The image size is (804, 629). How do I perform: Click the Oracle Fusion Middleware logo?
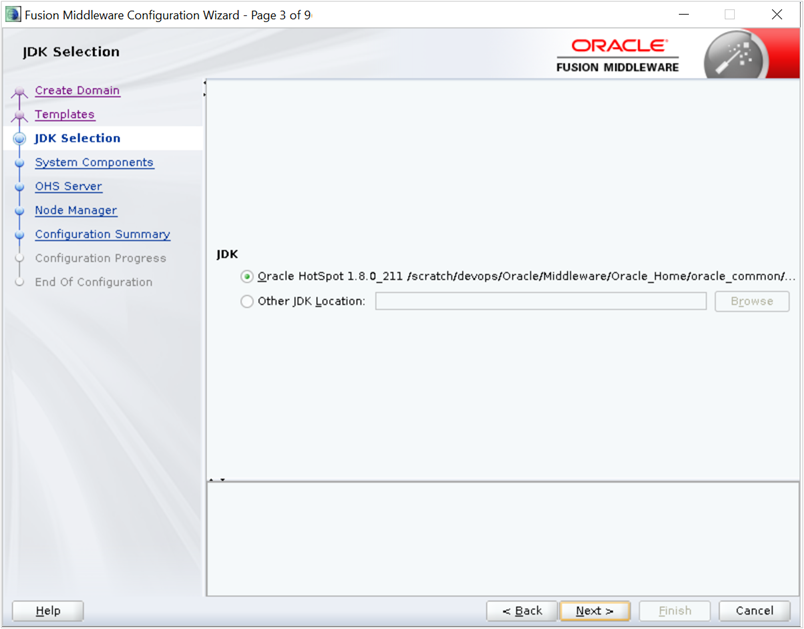point(617,56)
